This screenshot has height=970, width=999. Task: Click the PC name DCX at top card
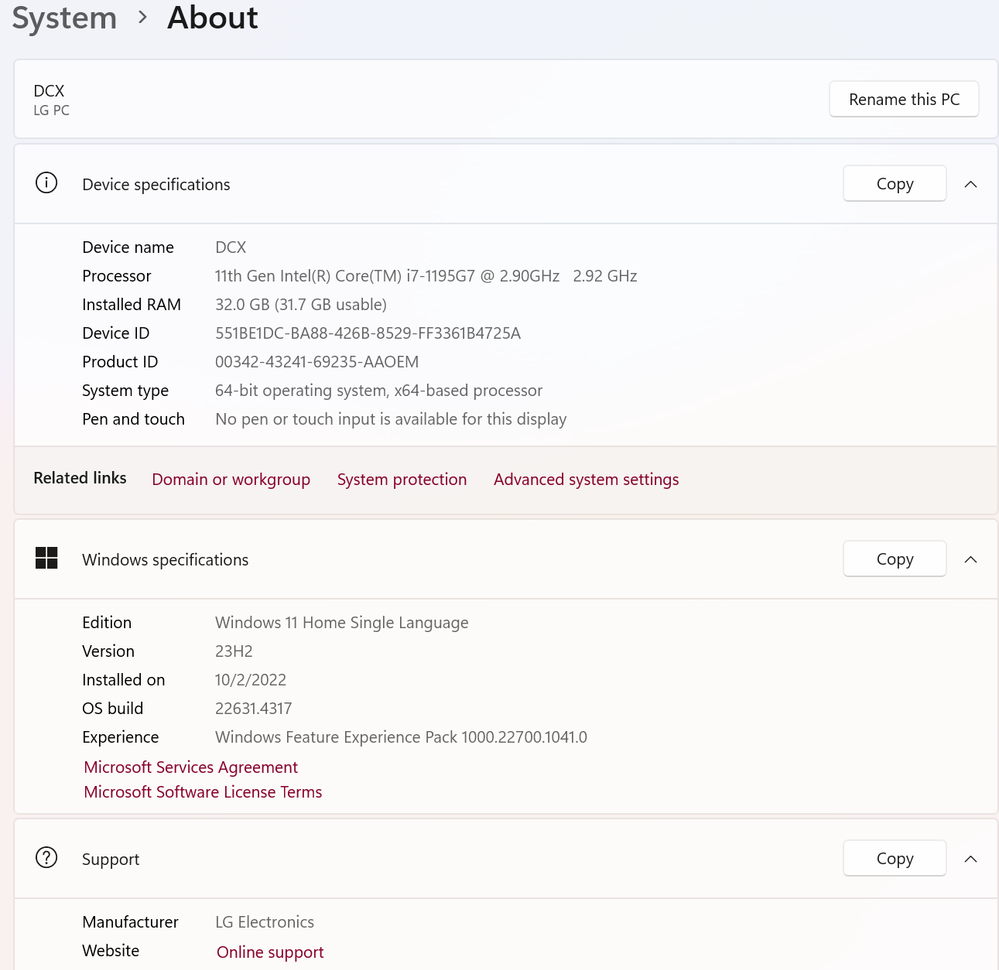coord(48,91)
